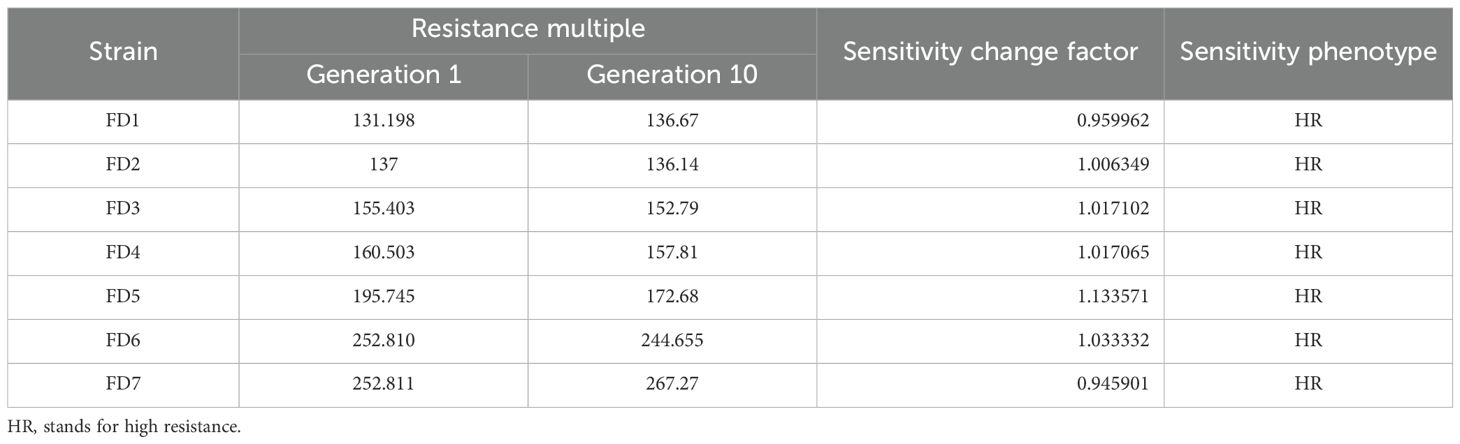Image resolution: width=1460 pixels, height=444 pixels.
Task: Click the HR phenotype cell in the FD6 row
Action: tap(1308, 341)
